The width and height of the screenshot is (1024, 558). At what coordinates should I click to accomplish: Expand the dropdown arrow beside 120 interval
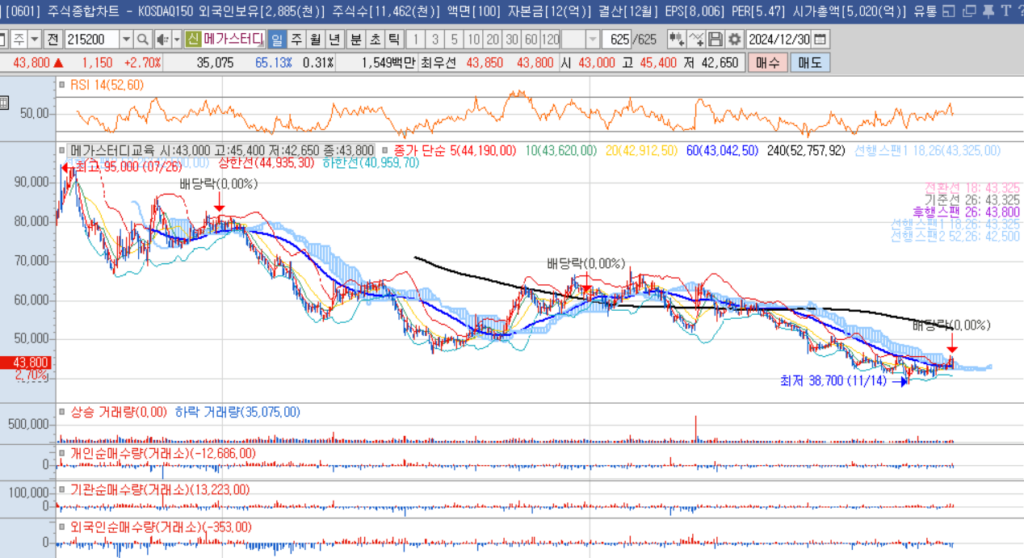[592, 39]
